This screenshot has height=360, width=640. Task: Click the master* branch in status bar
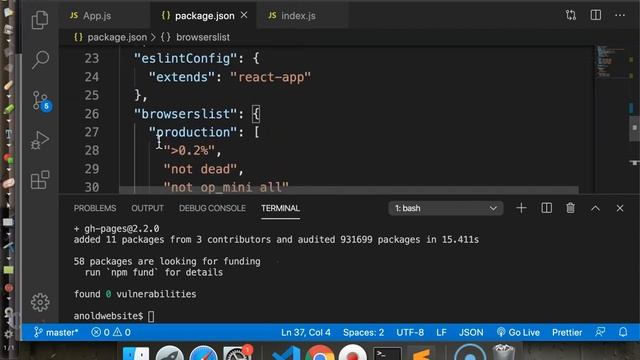(x=56, y=332)
